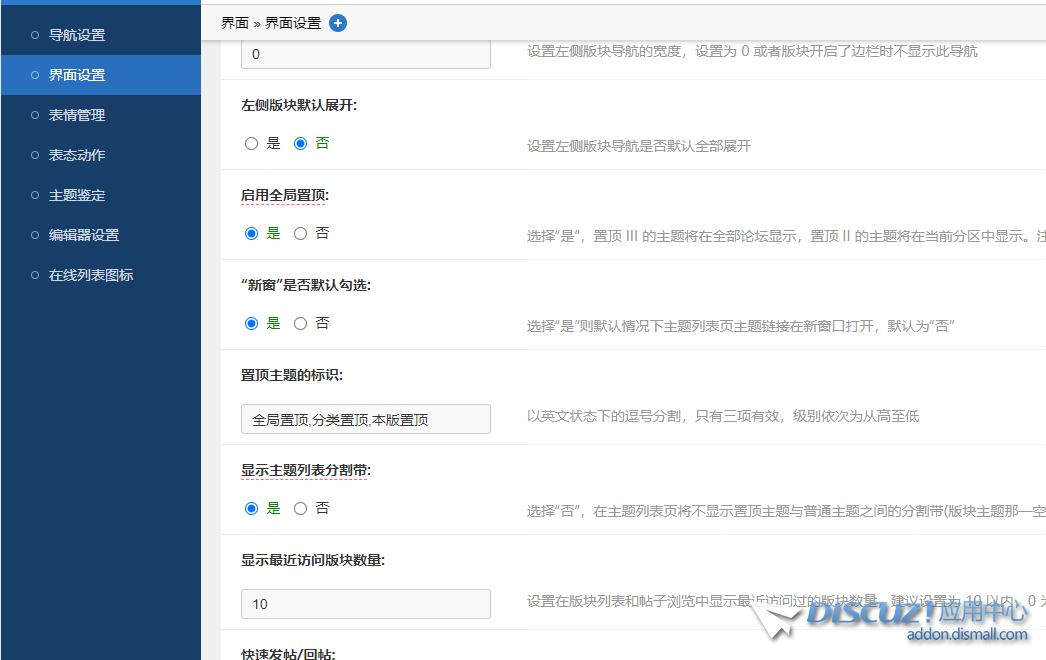Select 界面设置 sidebar item
Screen dimensions: 1046x660
[77, 75]
